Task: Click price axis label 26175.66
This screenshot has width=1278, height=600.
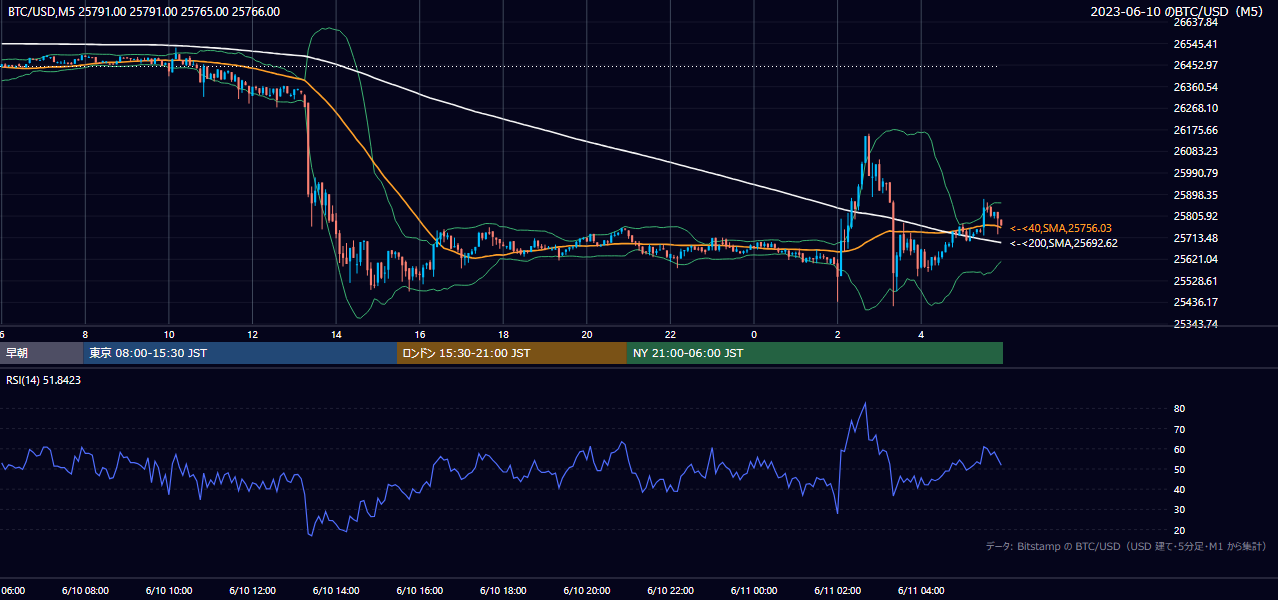Action: [x=1195, y=130]
